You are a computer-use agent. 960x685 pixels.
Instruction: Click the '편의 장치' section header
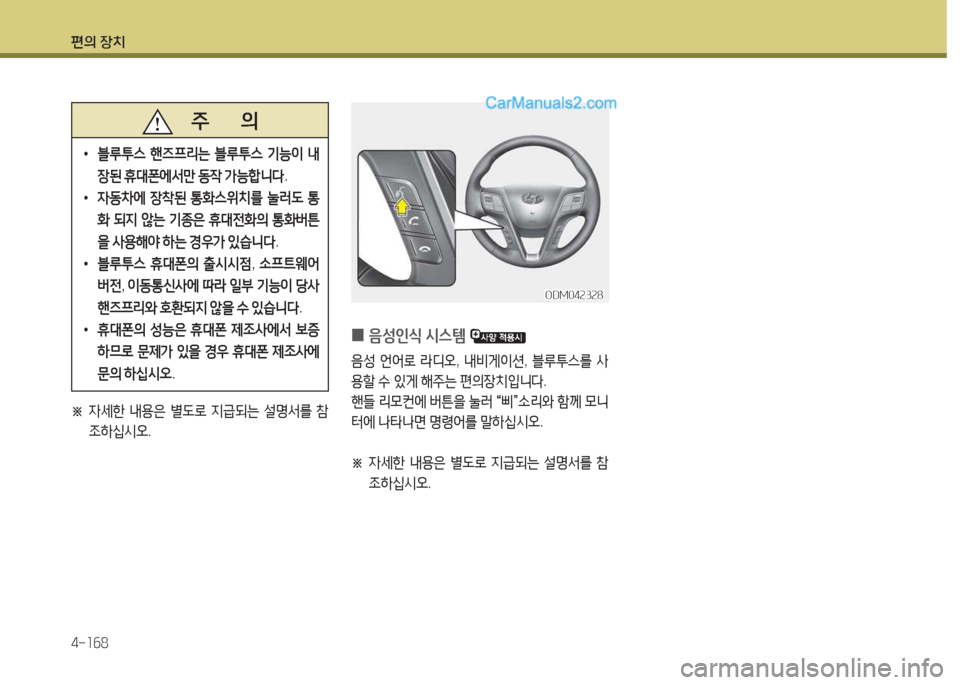tap(97, 42)
